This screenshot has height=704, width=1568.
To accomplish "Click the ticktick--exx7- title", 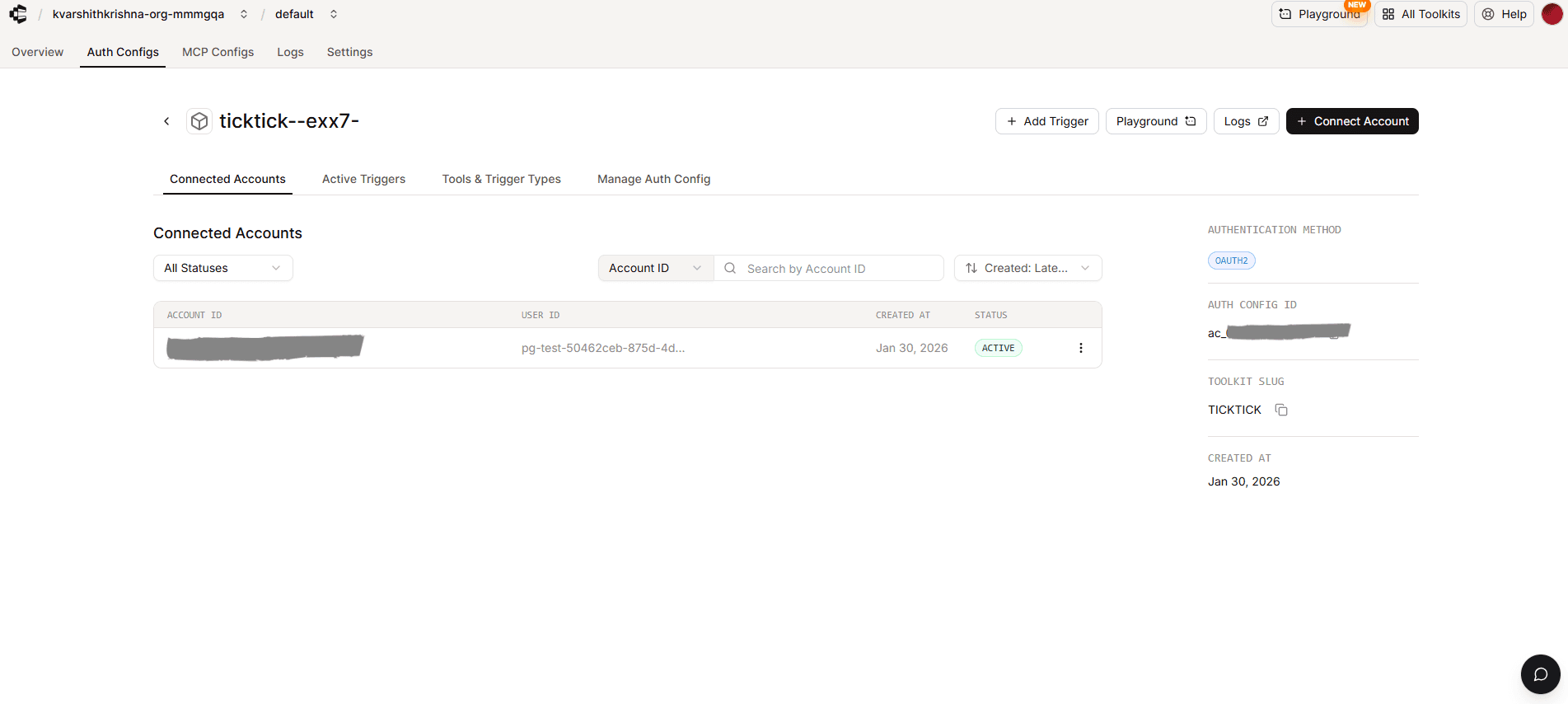I will (289, 121).
